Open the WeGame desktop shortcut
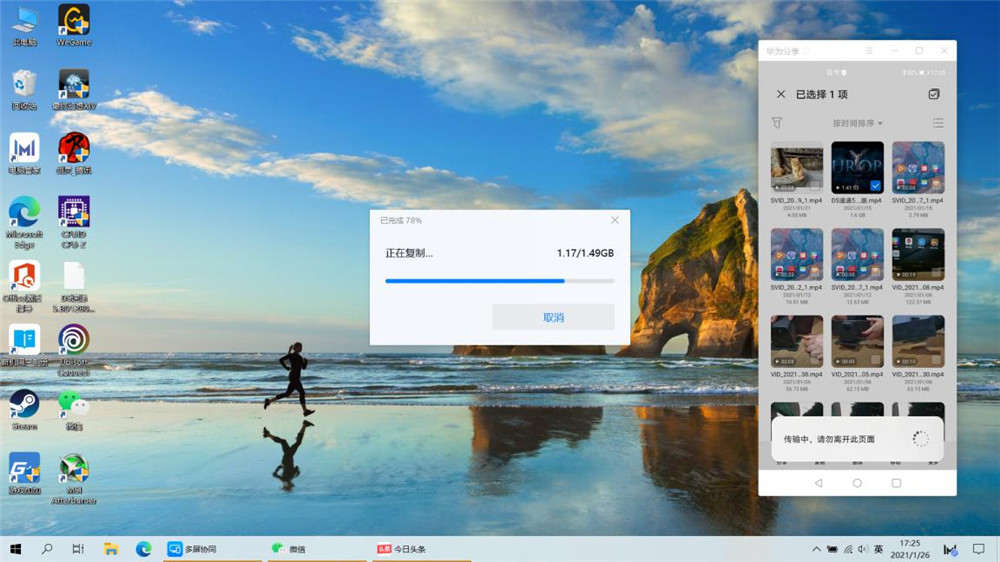1000x562 pixels. 74,25
